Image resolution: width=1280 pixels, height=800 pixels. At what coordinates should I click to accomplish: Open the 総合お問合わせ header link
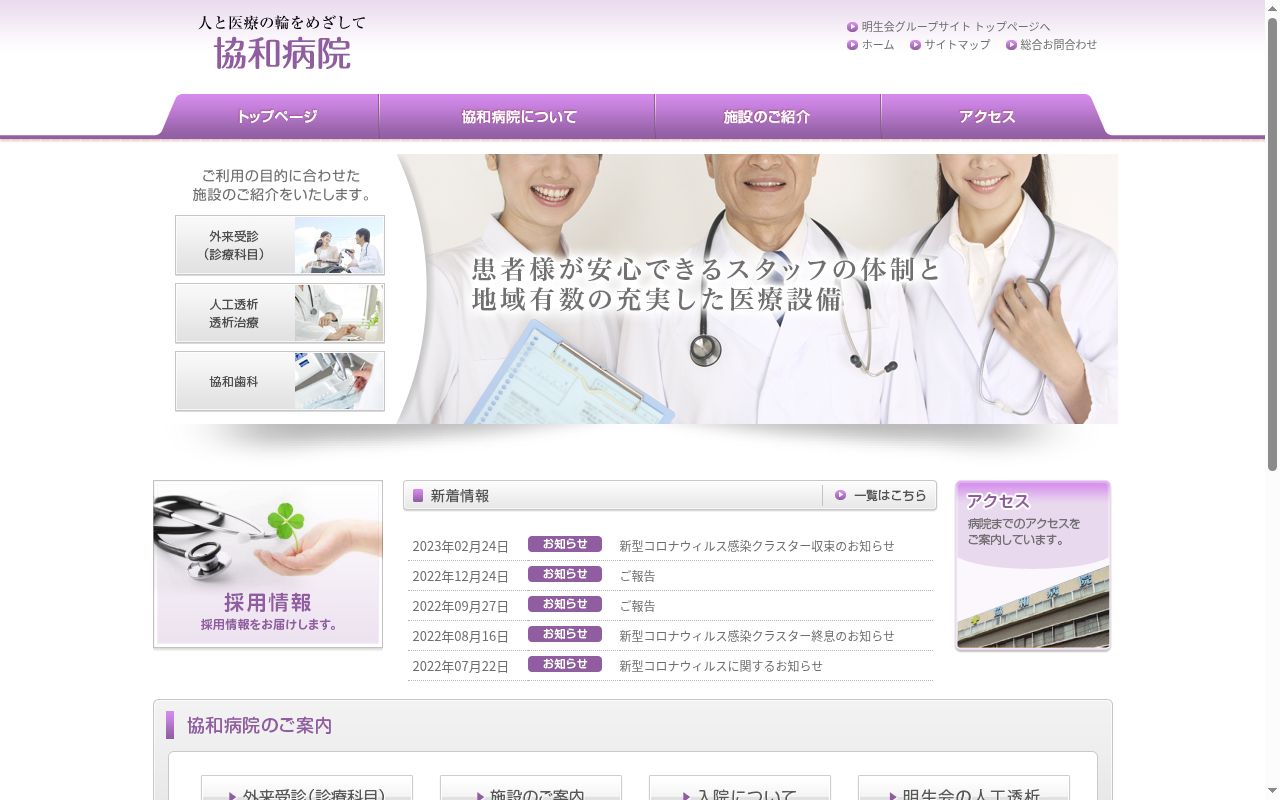pyautogui.click(x=1058, y=45)
